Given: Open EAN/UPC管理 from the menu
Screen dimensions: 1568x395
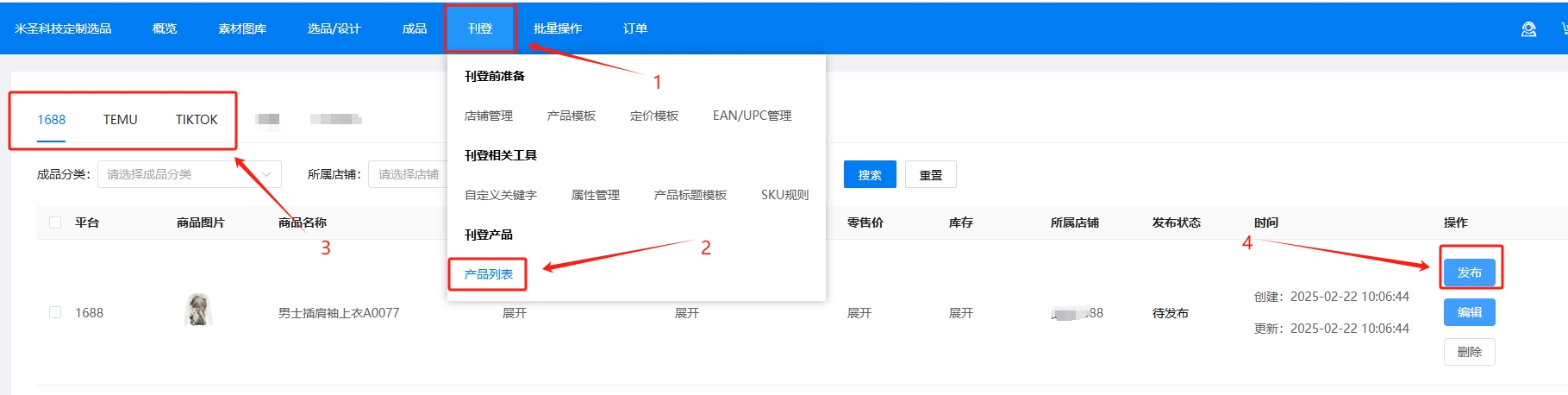Looking at the screenshot, I should pos(751,116).
